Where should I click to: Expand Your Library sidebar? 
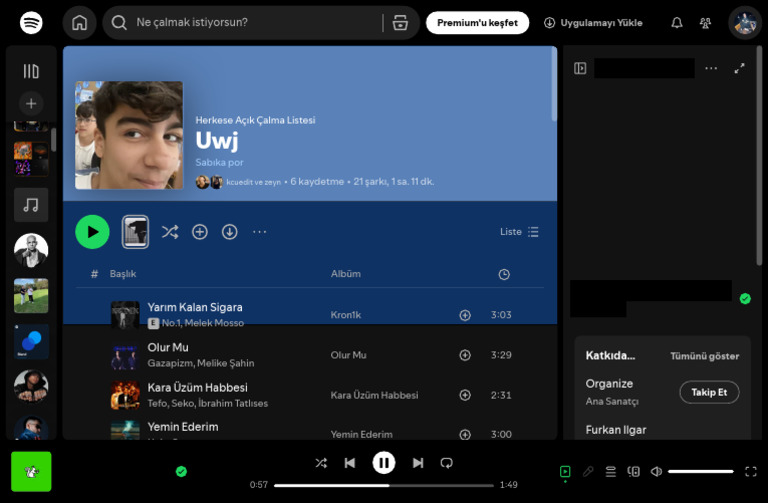pos(31,72)
